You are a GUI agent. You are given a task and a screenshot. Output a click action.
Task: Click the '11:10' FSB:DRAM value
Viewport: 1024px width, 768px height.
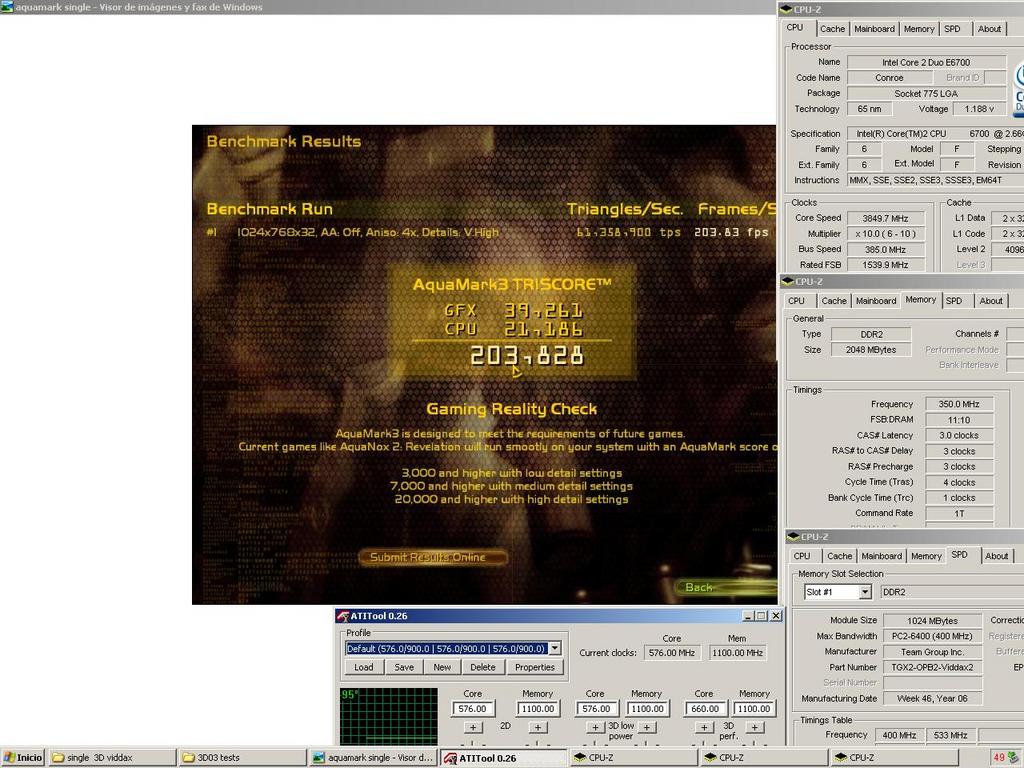click(x=959, y=421)
